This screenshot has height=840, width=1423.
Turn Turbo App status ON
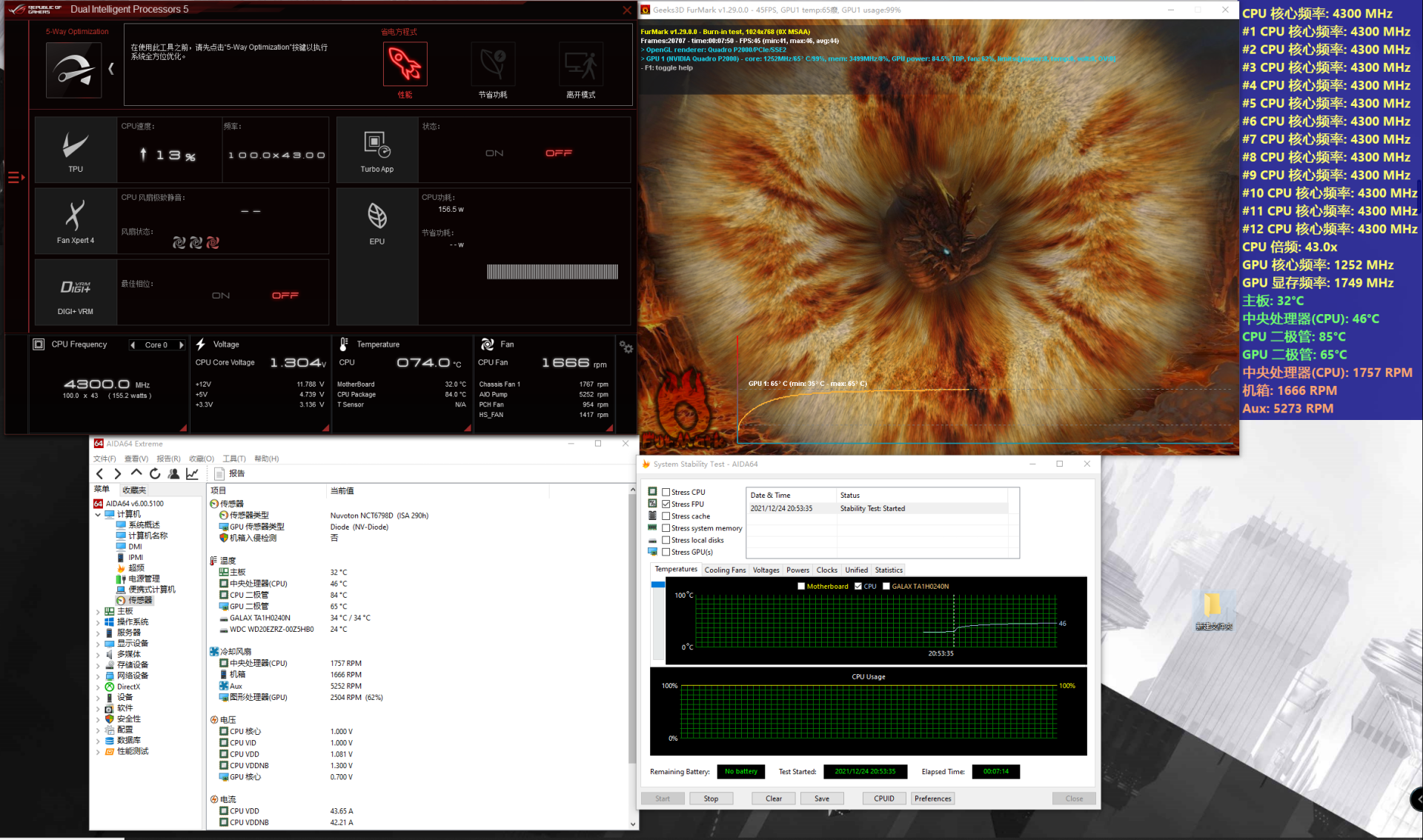coord(494,153)
